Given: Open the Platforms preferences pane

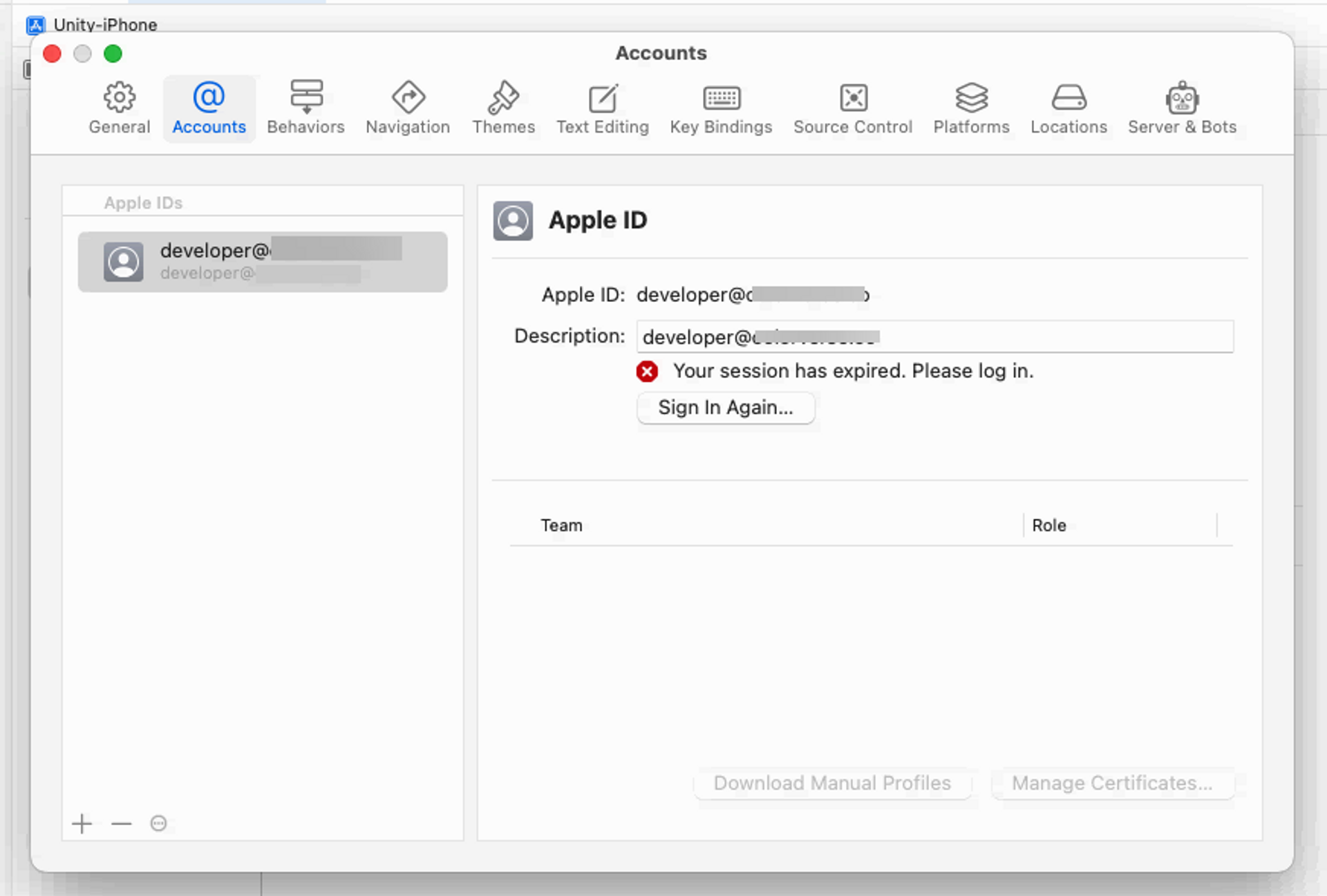Looking at the screenshot, I should pos(971,108).
